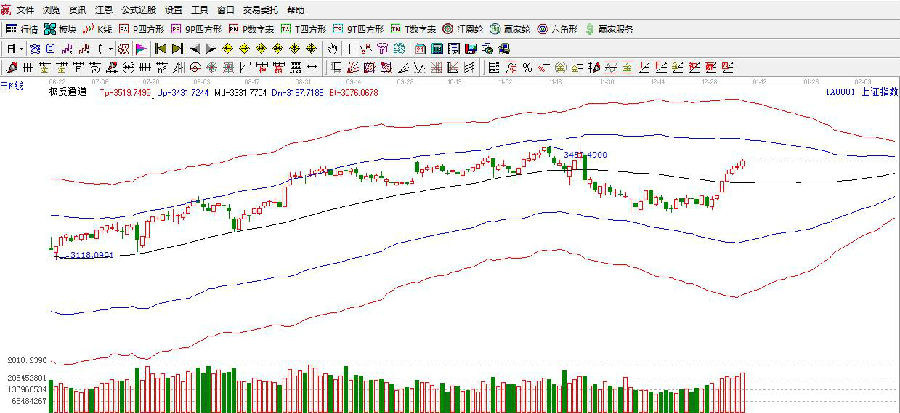Jump to first bar with skip-to-start icon
This screenshot has height=413, width=900.
tap(159, 48)
